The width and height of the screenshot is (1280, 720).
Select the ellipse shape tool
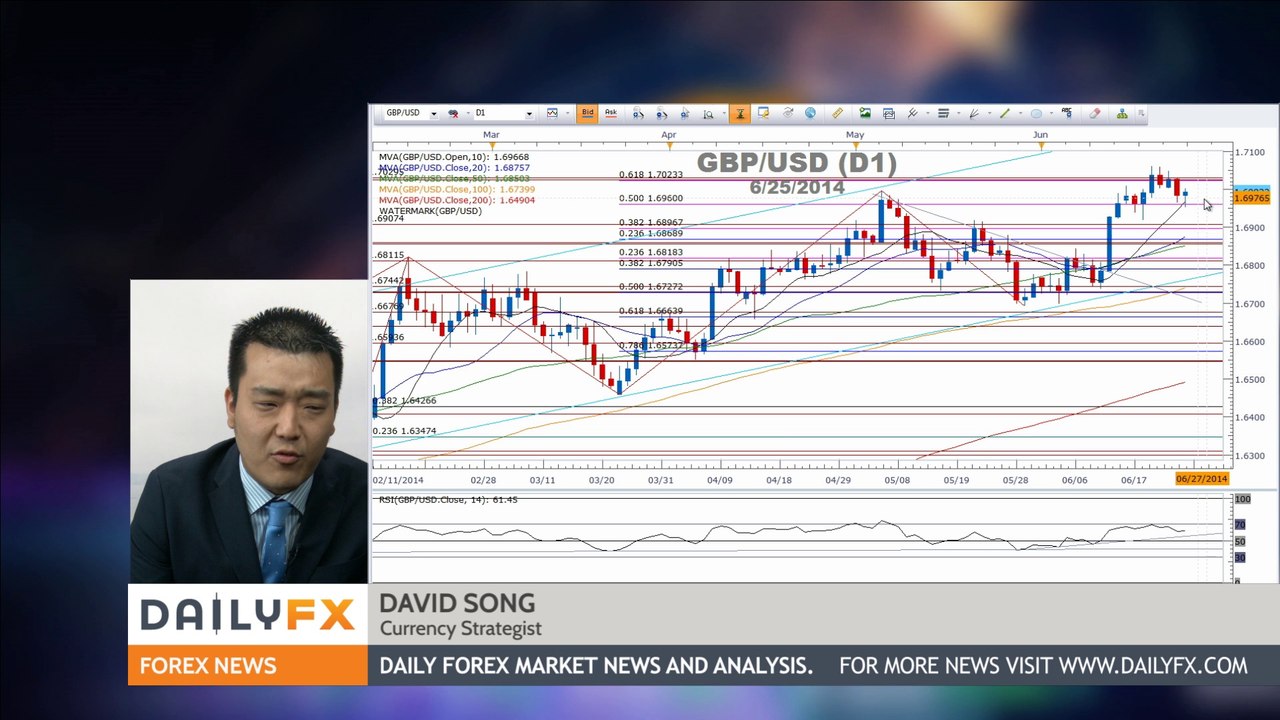(x=1036, y=113)
